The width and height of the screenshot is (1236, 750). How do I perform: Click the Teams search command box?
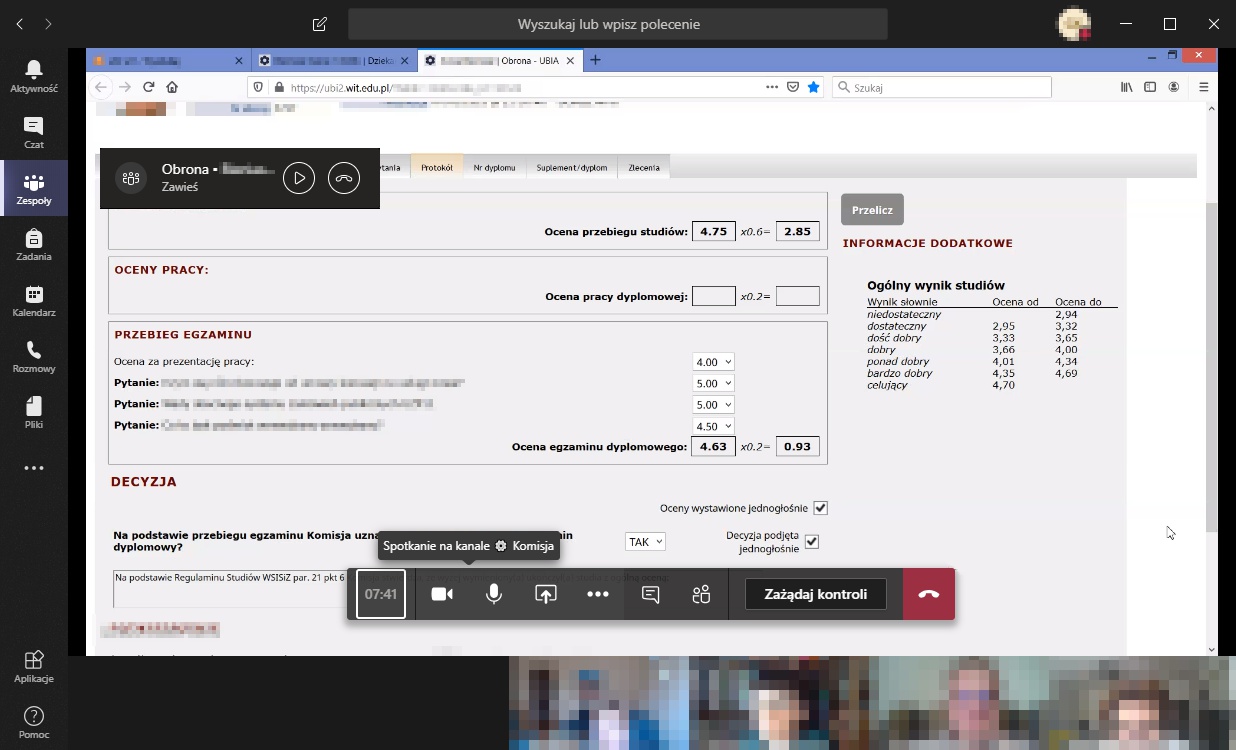tap(617, 24)
